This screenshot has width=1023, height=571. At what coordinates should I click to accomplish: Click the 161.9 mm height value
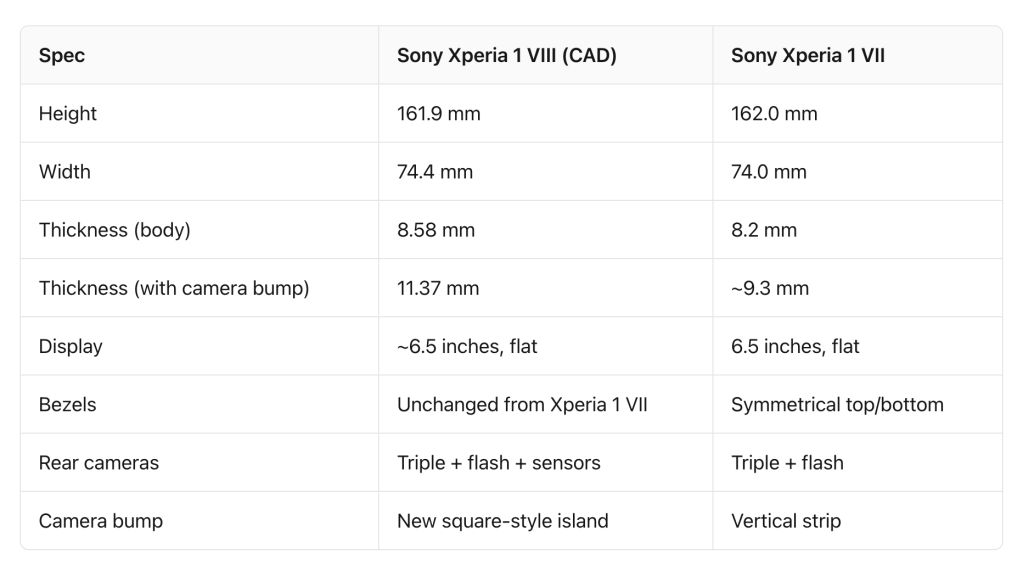[438, 114]
